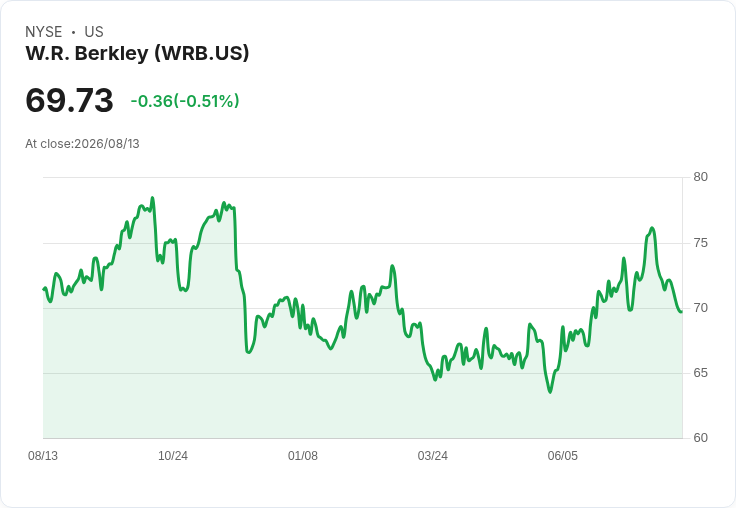Image resolution: width=736 pixels, height=508 pixels.
Task: Select the 10/24 date axis label
Action: [x=173, y=456]
